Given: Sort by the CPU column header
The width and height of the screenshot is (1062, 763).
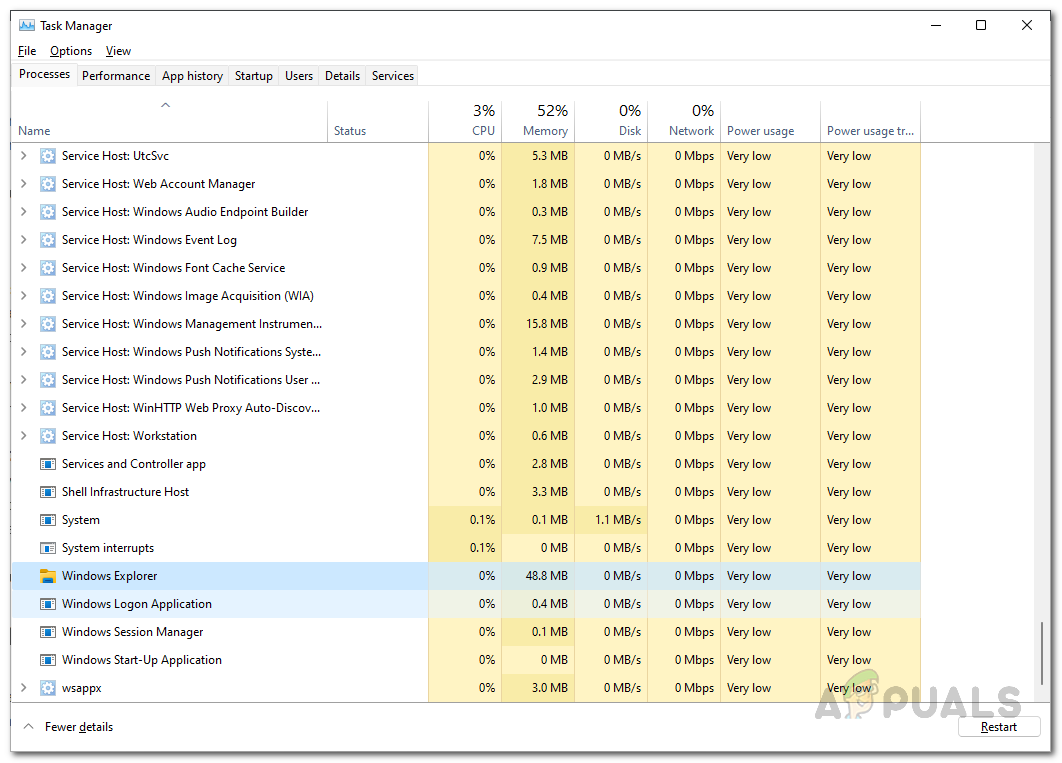Looking at the screenshot, I should tap(483, 131).
